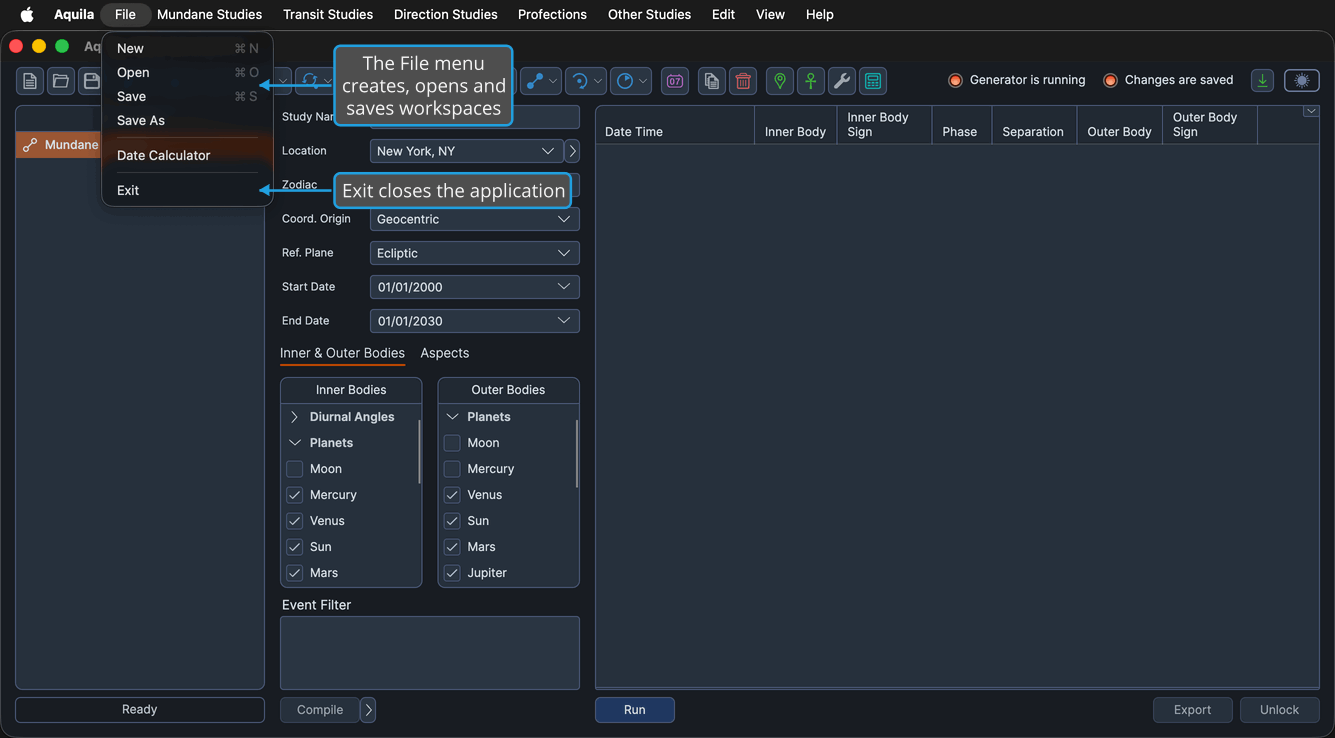This screenshot has height=738, width=1335.
Task: Click the New workspace document icon
Action: point(30,81)
